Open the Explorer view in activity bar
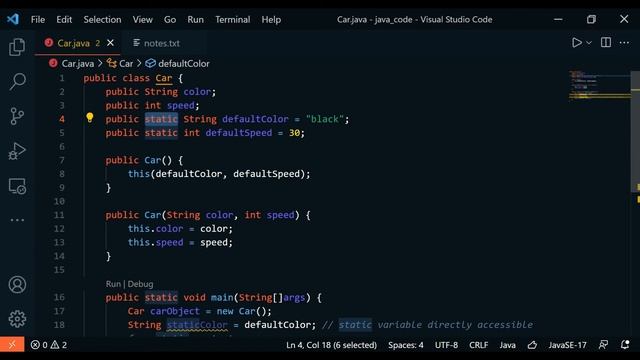Viewport: 640px width, 360px height. (x=17, y=47)
